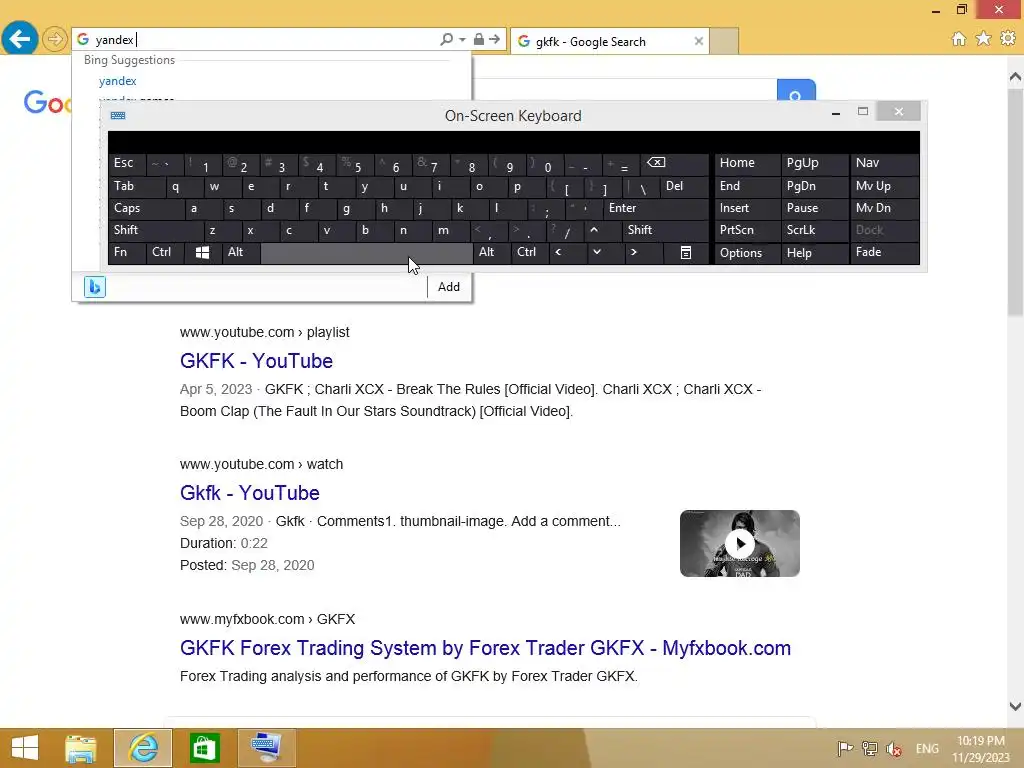Toggle the ScrLk key

(x=814, y=230)
